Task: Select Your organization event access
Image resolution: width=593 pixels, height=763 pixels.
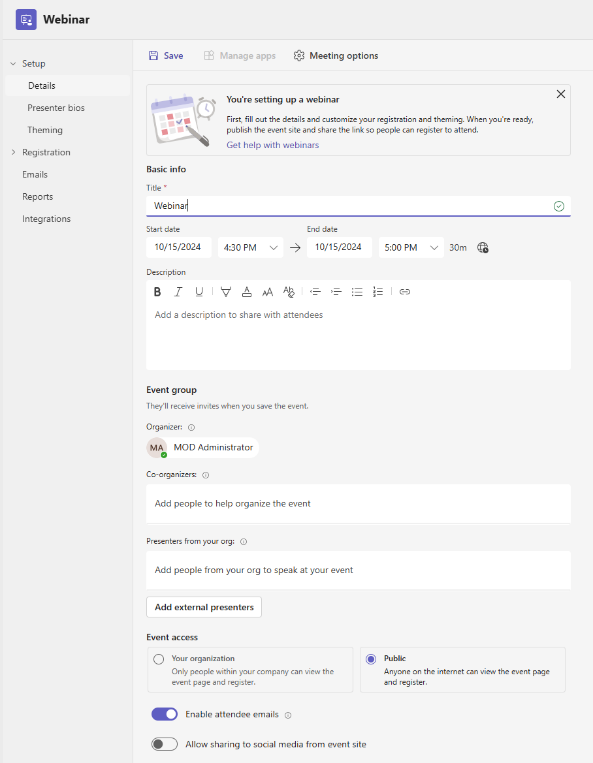Action: 159,659
